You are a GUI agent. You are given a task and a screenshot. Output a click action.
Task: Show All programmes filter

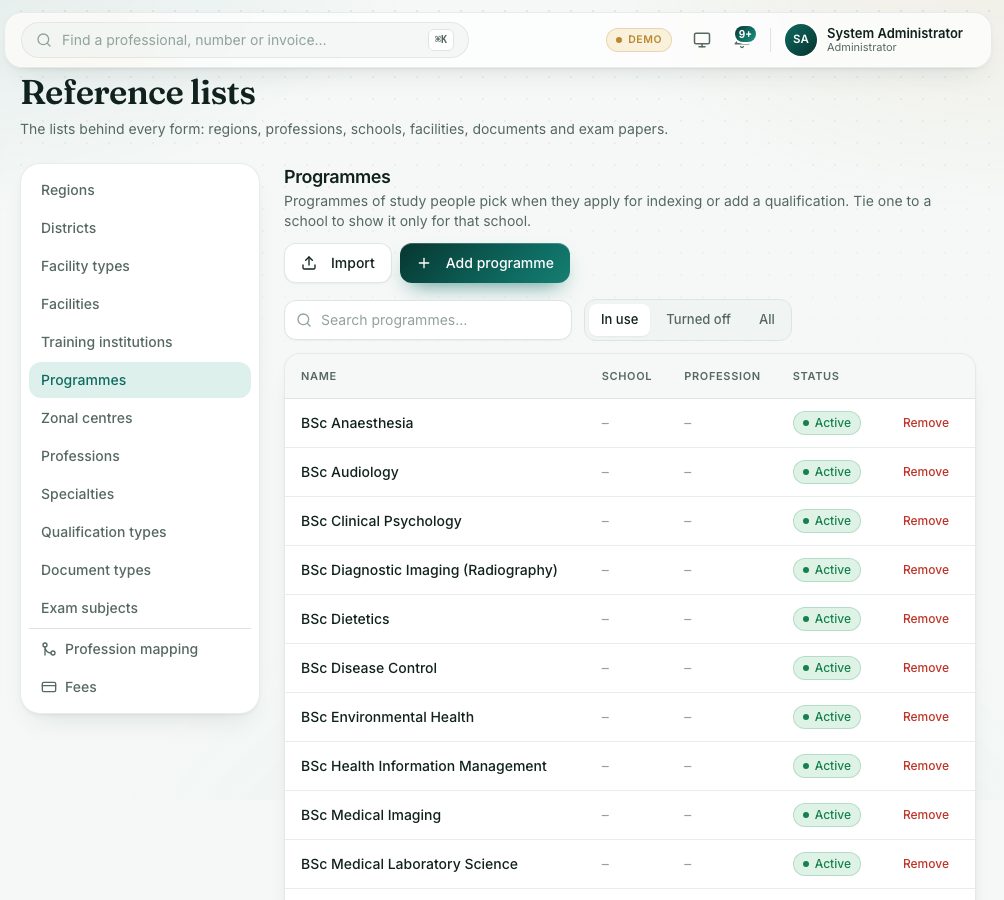pos(766,319)
